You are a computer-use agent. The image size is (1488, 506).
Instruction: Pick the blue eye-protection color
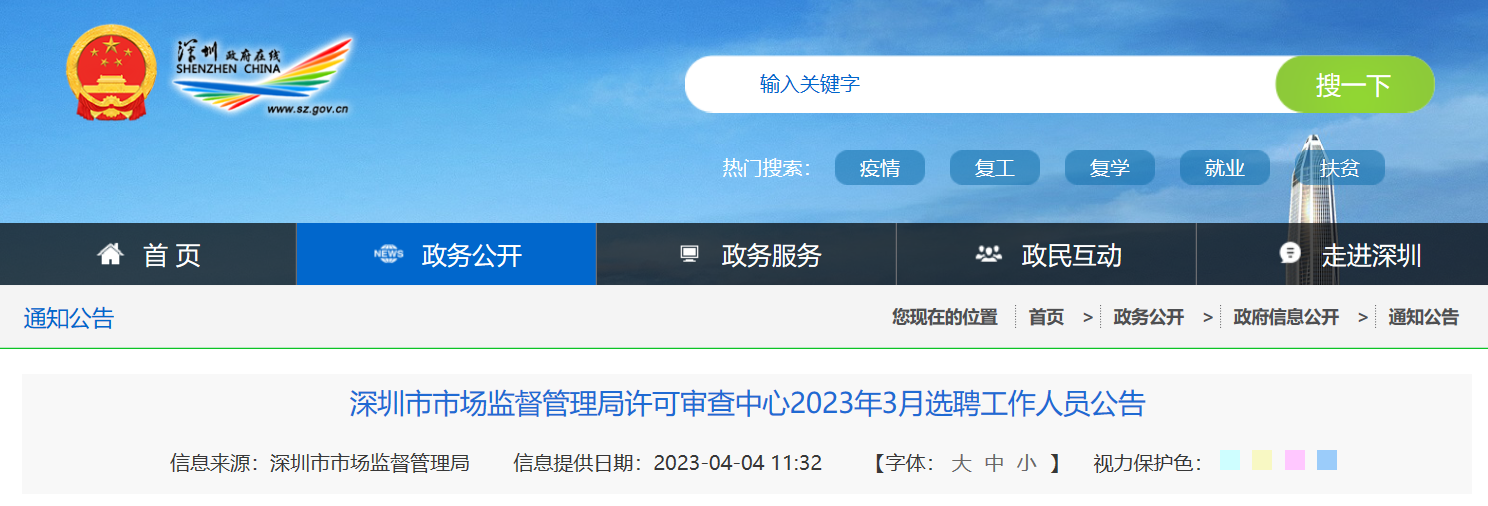(x=1327, y=460)
